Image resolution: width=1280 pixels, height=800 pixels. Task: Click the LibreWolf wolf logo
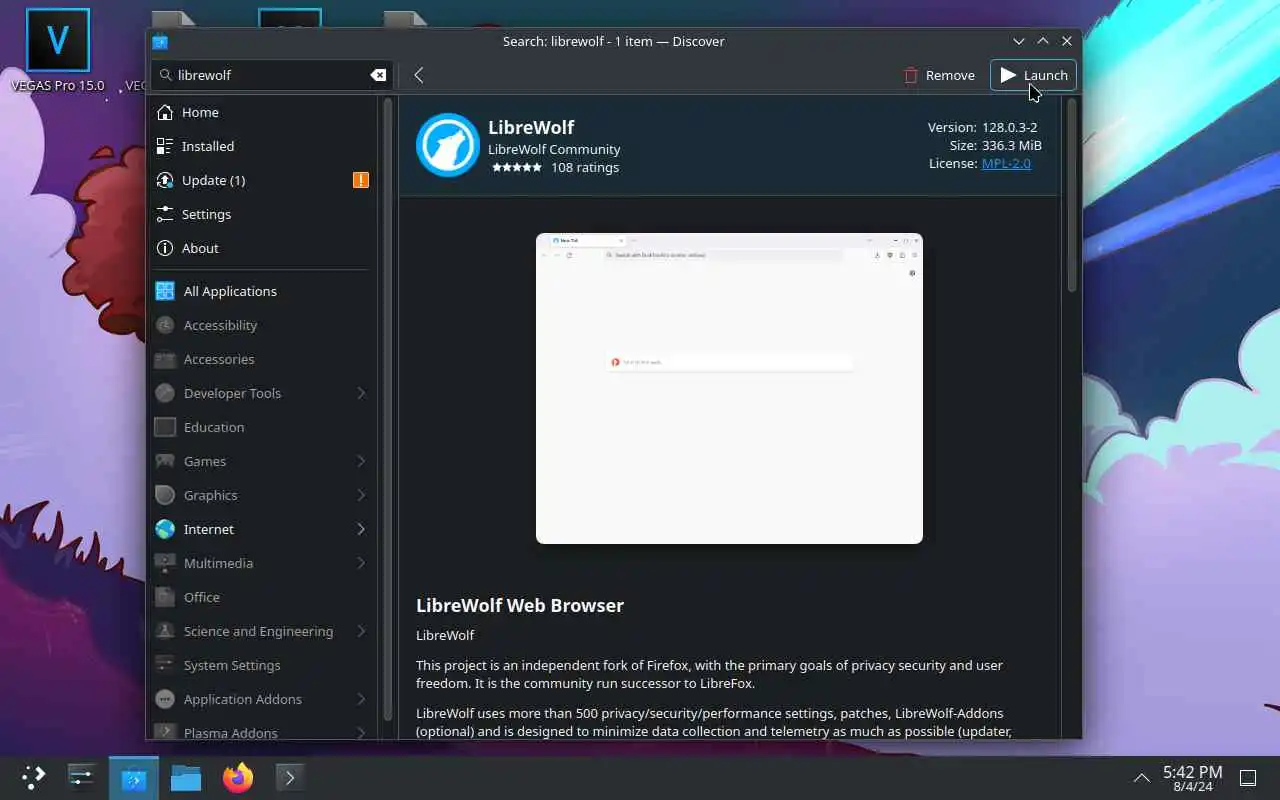click(448, 145)
